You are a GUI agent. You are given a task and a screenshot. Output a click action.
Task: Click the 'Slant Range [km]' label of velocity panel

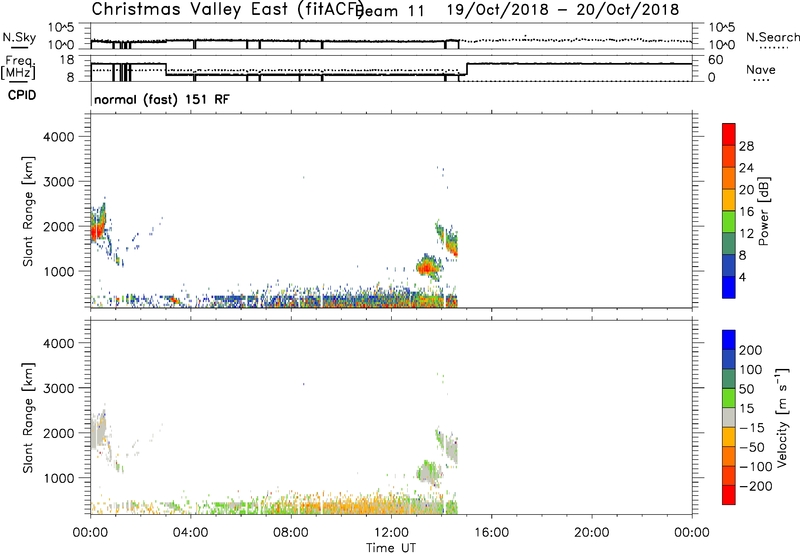point(28,418)
